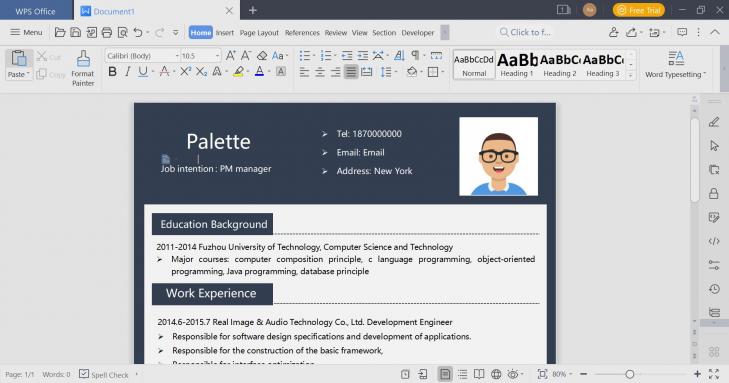Screen dimensions: 729x383
Task: Expand the bullet list options
Action: click(314, 56)
